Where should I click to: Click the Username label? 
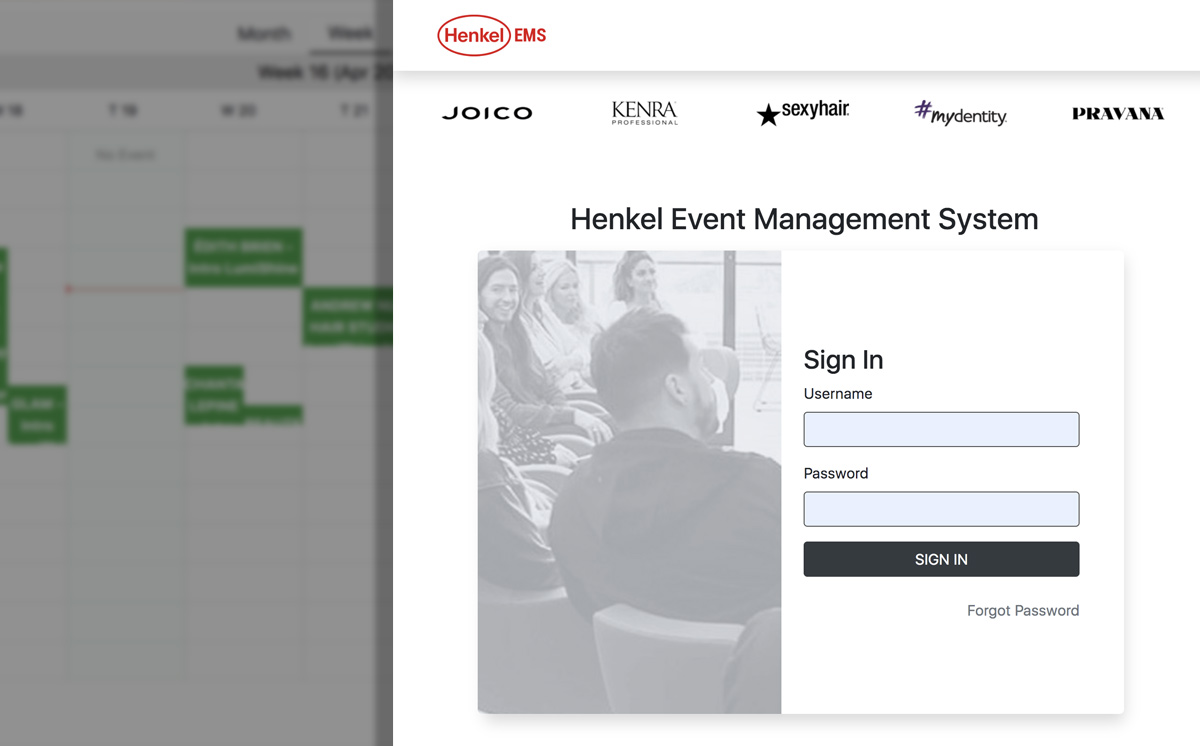click(838, 394)
